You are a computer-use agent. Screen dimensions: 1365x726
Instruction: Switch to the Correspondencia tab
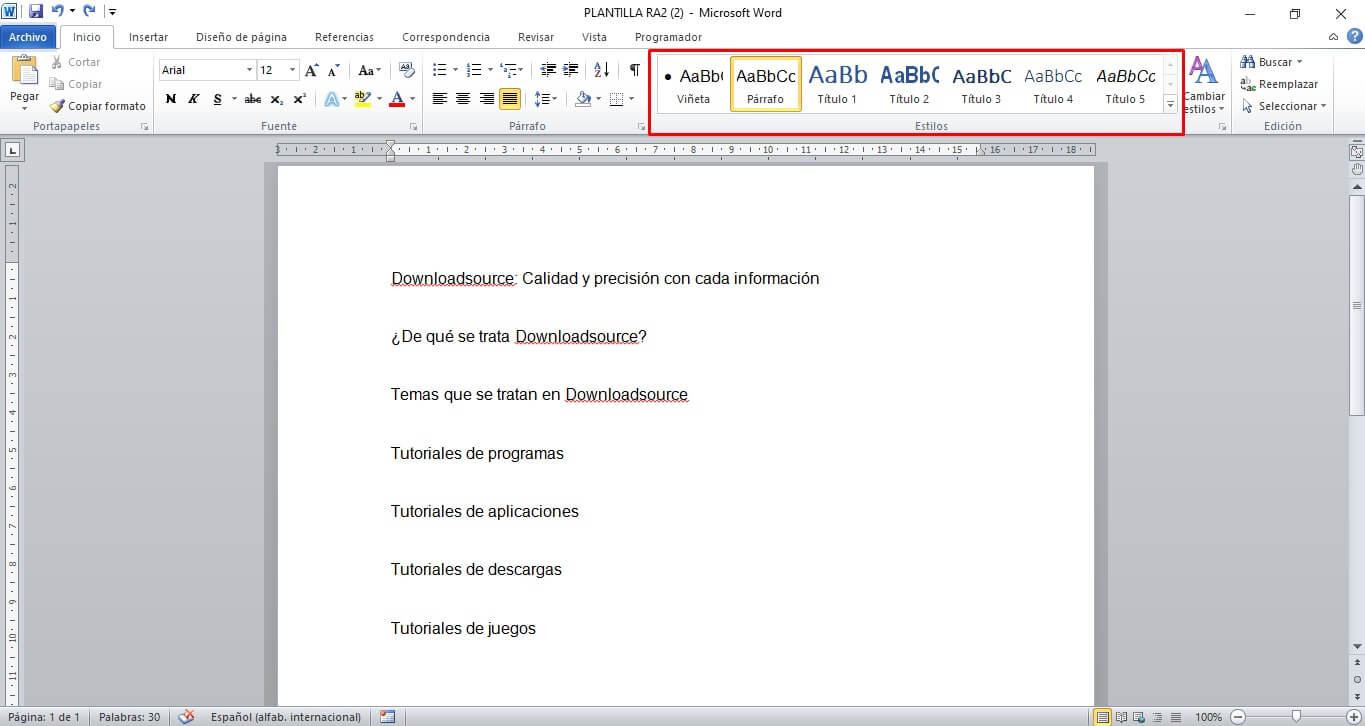tap(446, 37)
